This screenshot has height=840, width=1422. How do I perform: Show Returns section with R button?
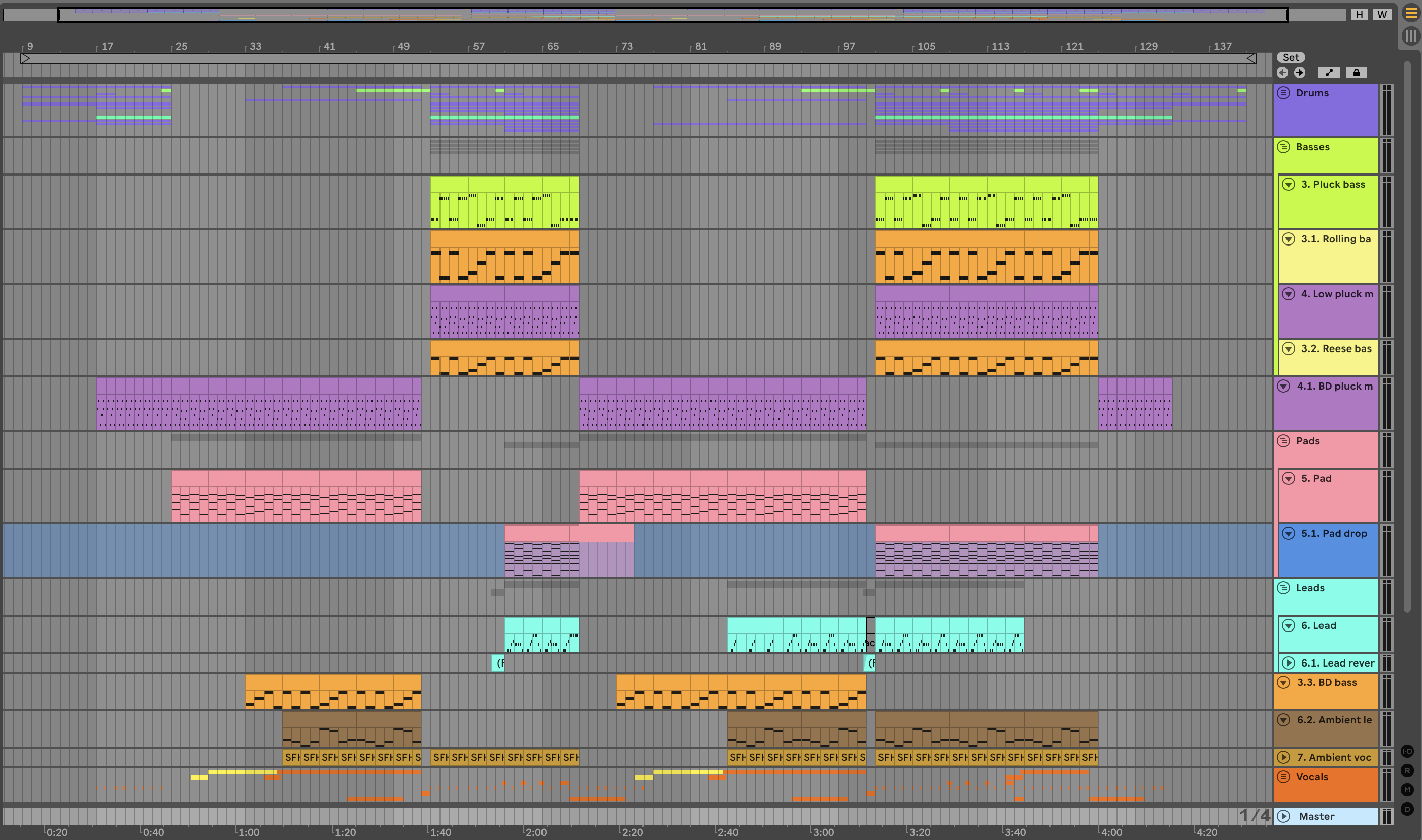1407,771
